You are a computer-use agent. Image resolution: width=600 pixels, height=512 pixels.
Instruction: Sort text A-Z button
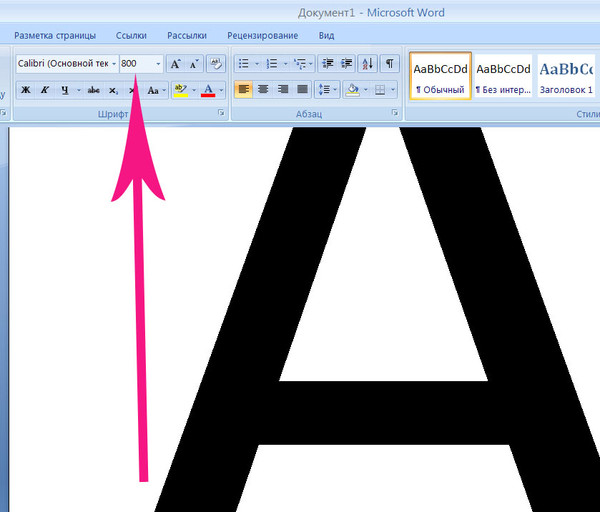point(368,64)
